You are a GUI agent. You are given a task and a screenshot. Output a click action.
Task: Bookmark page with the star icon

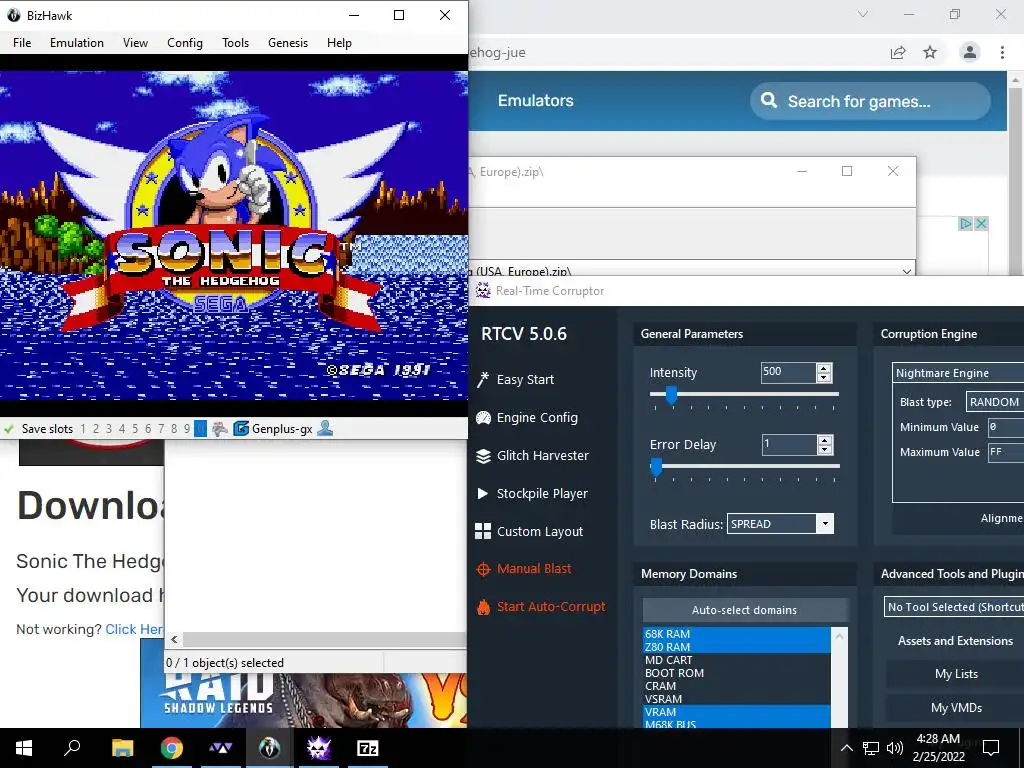(x=930, y=52)
